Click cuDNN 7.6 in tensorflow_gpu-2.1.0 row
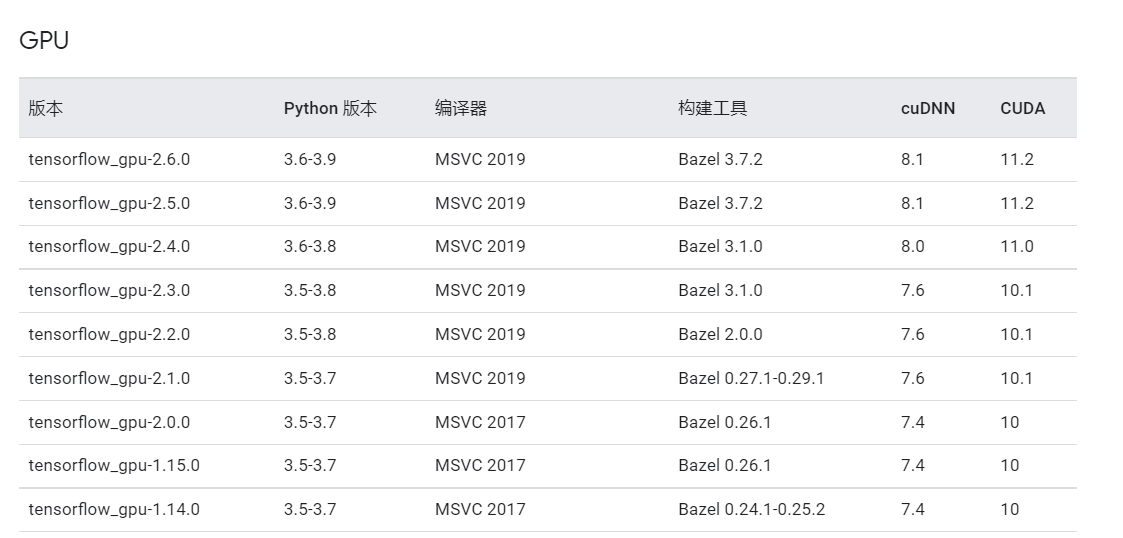 pos(913,378)
